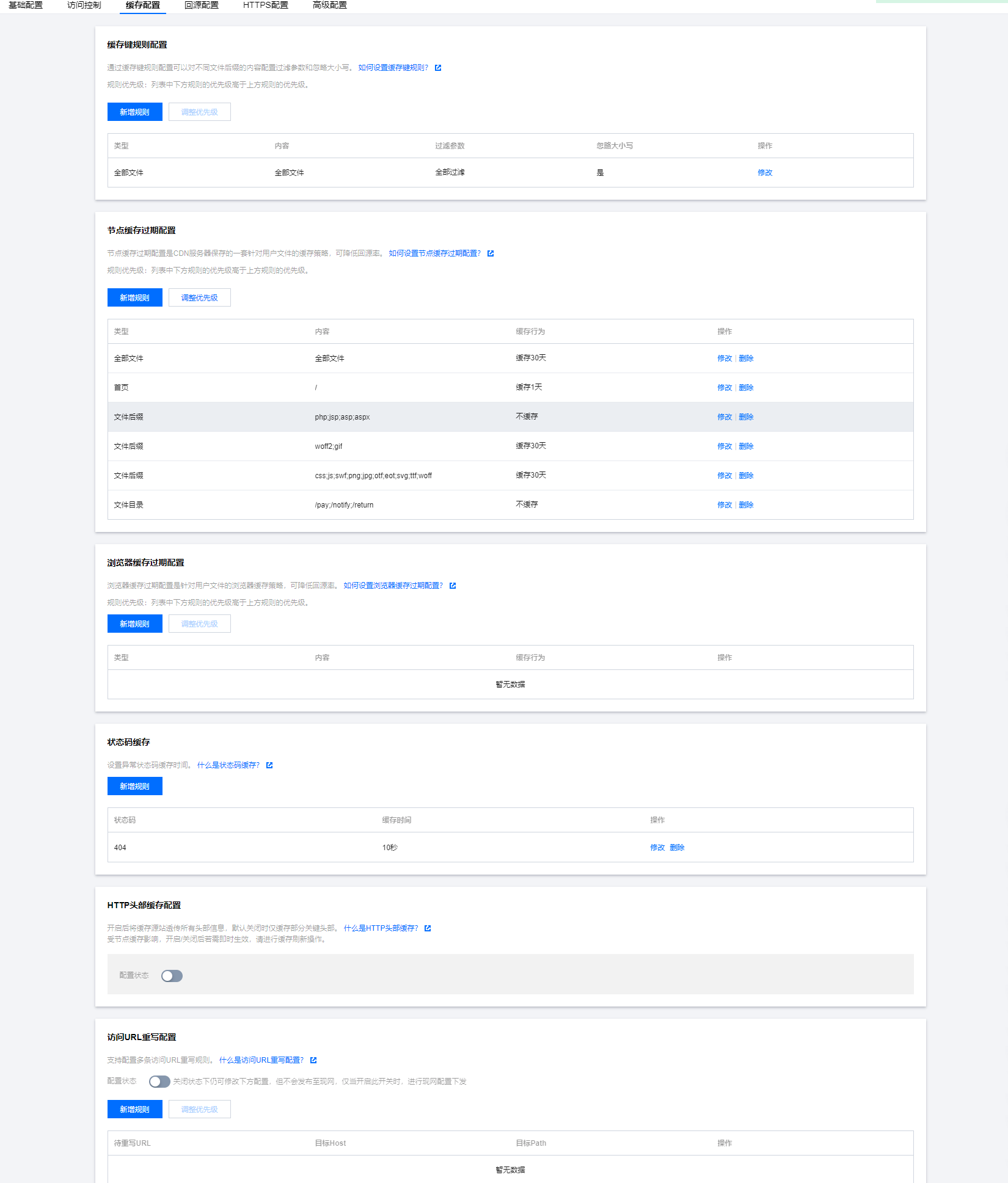The height and width of the screenshot is (1183, 1008).
Task: Click 删除 for php;jsp;asp;aspx rule
Action: tap(746, 417)
